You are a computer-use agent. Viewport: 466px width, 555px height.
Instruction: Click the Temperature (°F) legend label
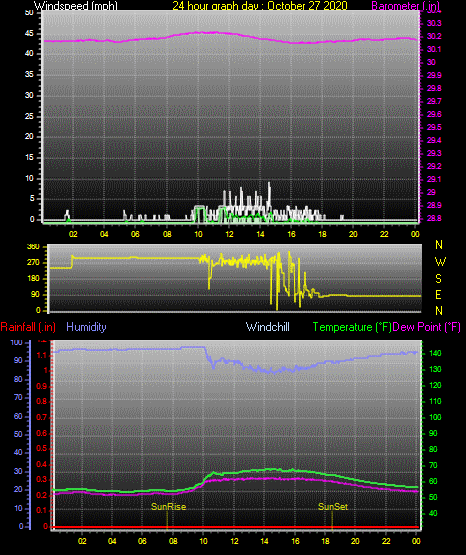[x=352, y=327]
